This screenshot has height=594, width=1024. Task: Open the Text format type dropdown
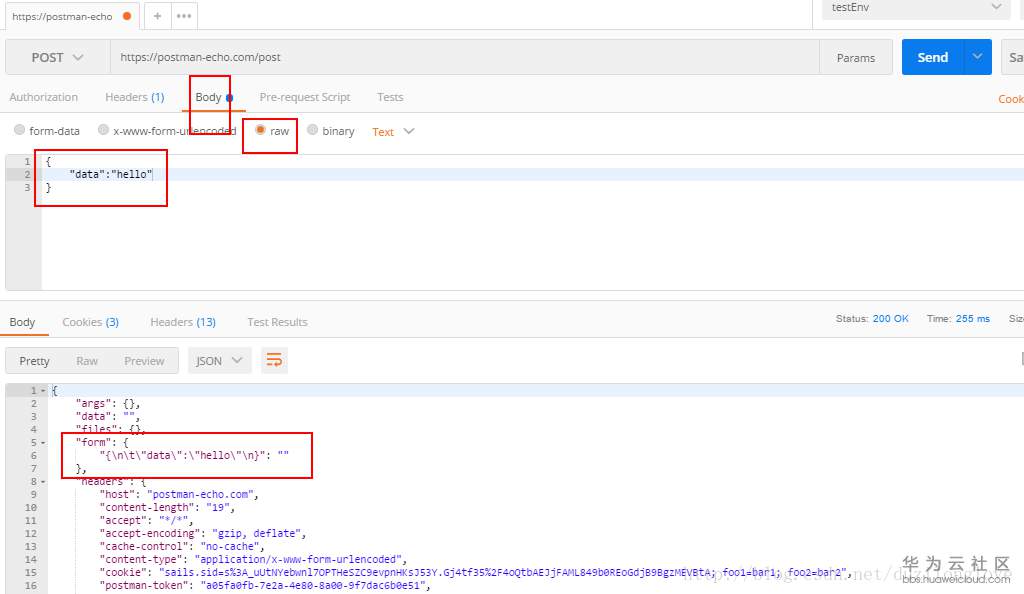coord(393,132)
